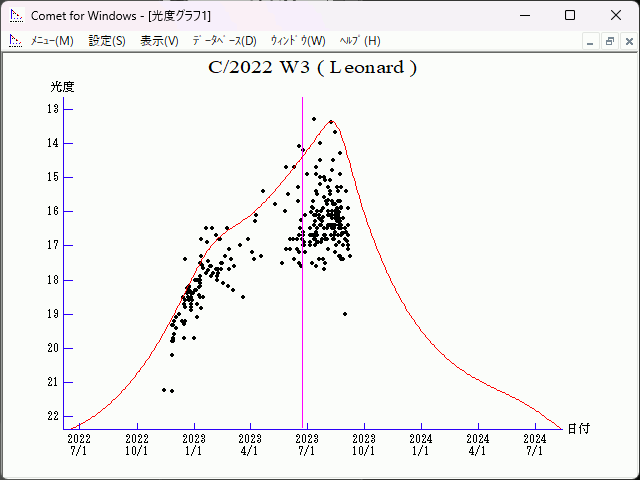Open the データベース(D) database menu

(224, 41)
